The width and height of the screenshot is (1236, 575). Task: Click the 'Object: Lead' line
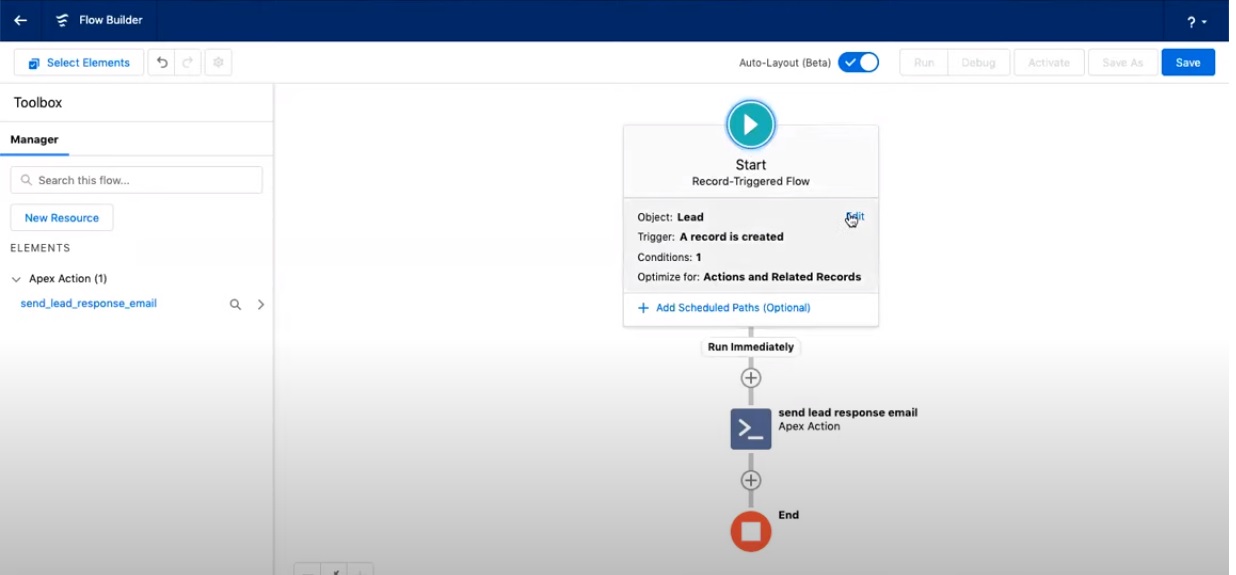coord(671,217)
